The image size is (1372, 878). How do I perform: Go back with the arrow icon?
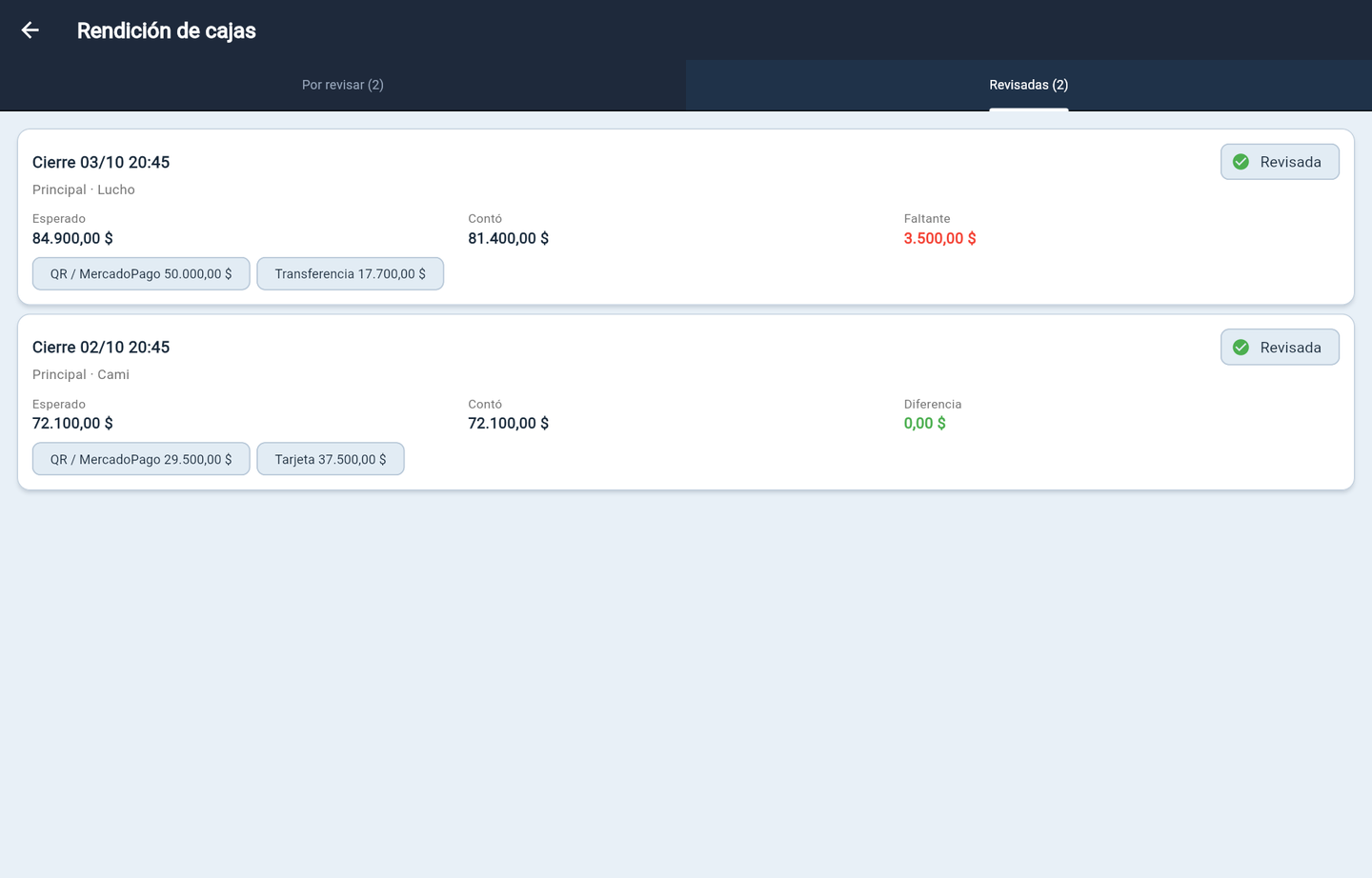[30, 30]
